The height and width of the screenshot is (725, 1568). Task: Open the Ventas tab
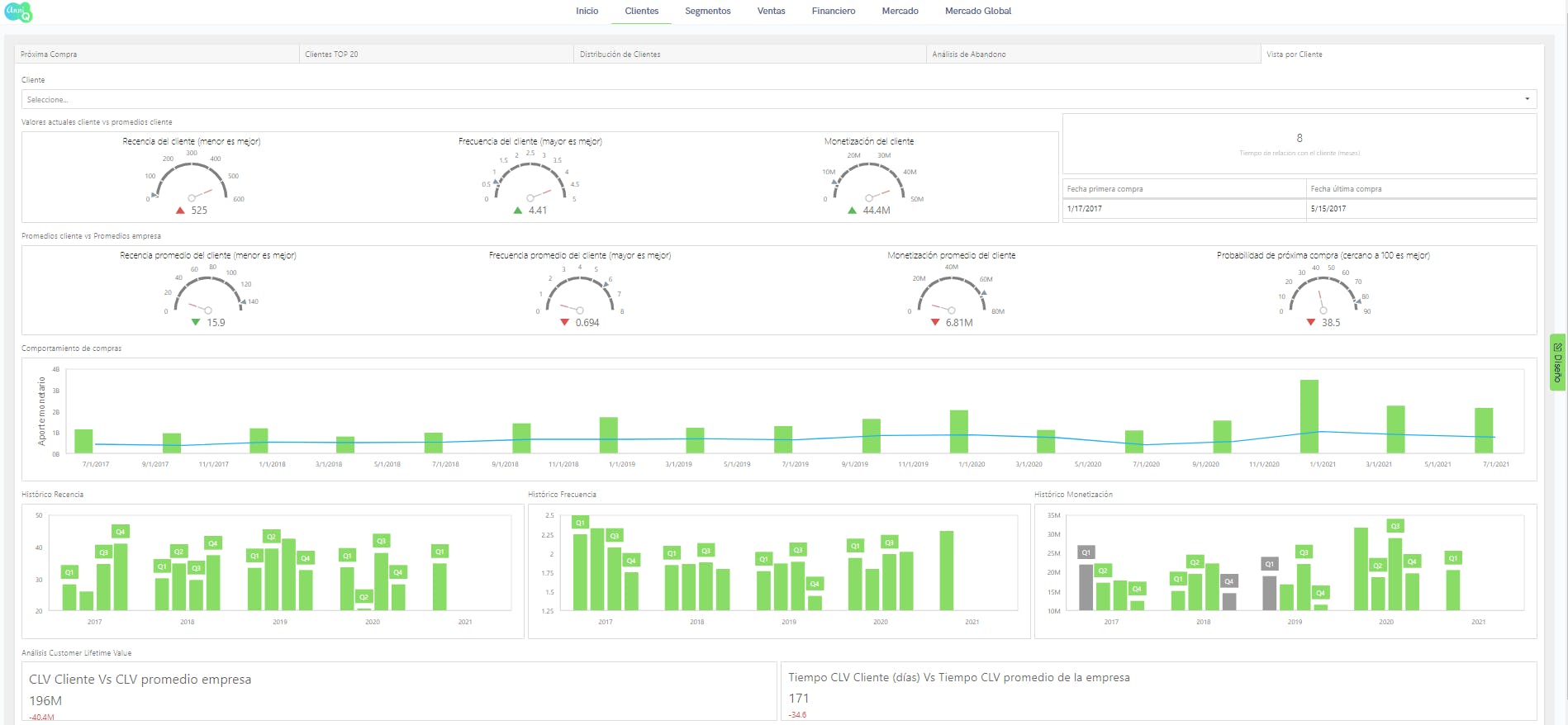click(772, 12)
